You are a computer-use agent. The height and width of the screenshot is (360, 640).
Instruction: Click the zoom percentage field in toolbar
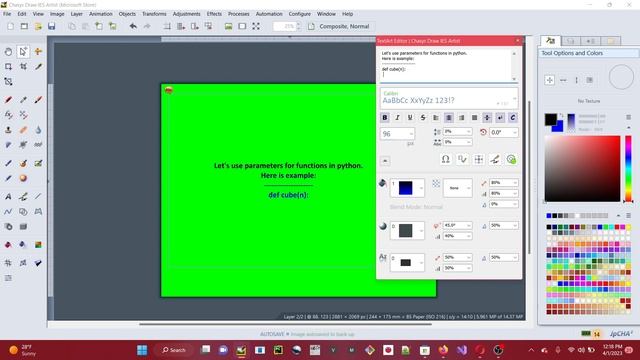(284, 26)
